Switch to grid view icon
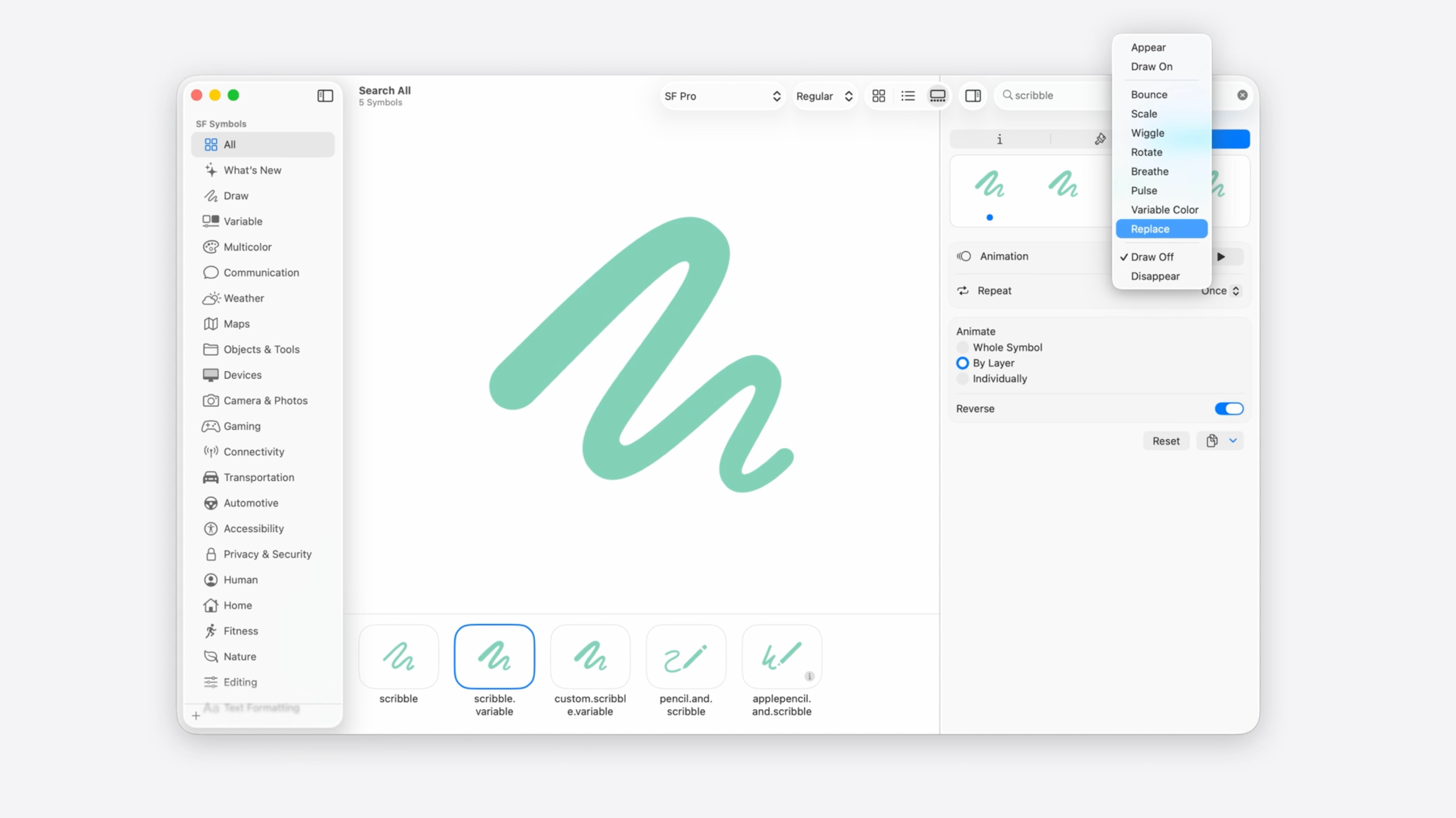The height and width of the screenshot is (818, 1456). tap(878, 95)
